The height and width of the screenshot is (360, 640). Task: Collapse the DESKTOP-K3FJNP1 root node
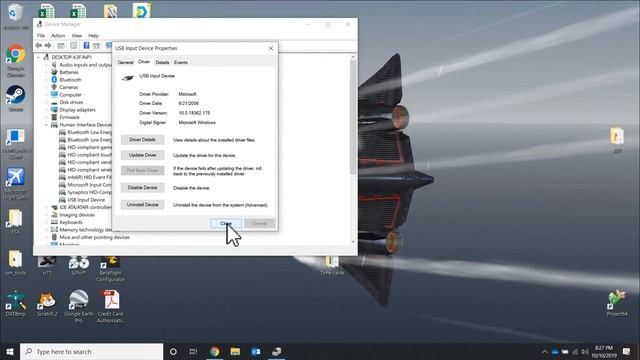[x=39, y=57]
